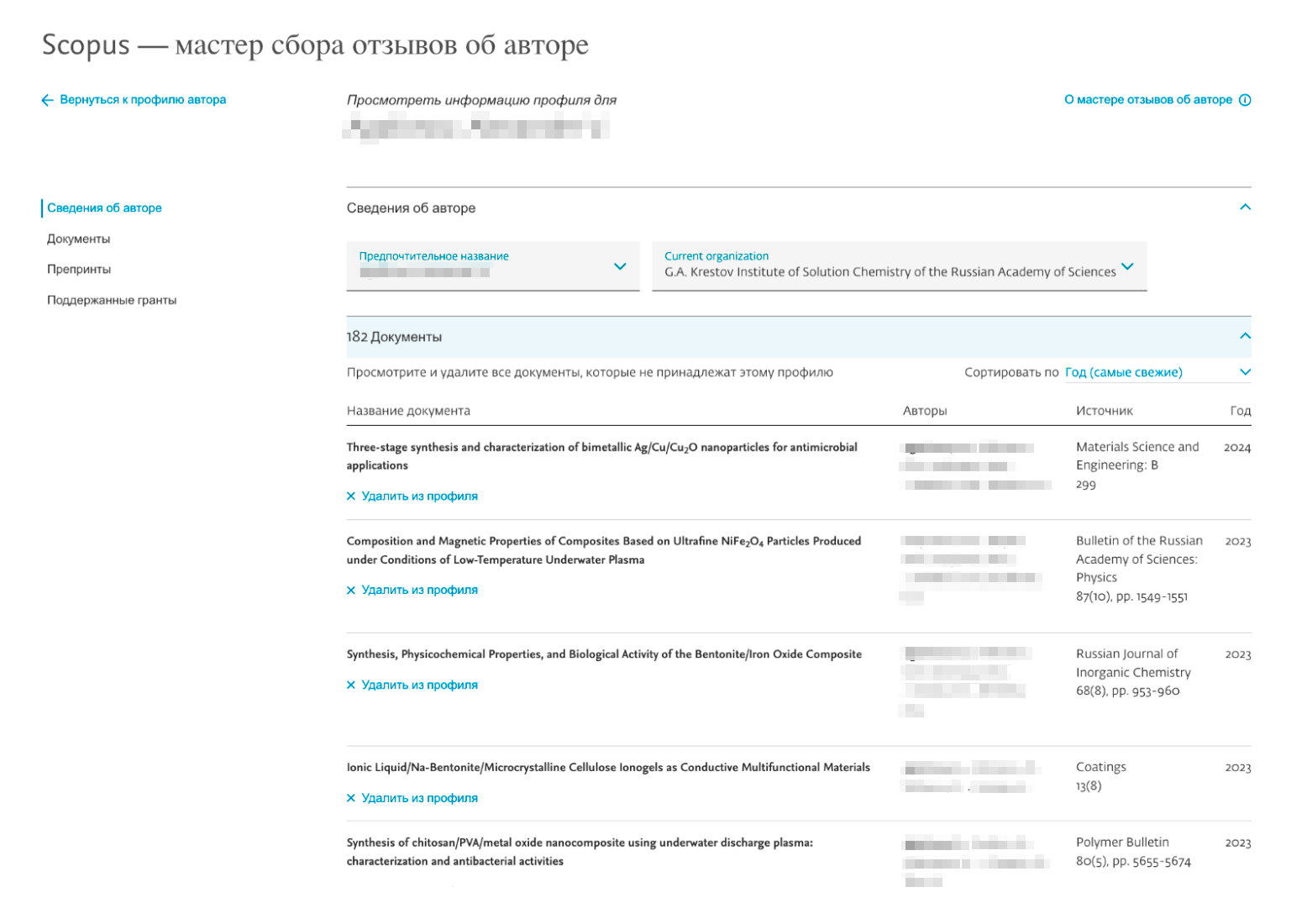Viewport: 1307px width, 924px height.
Task: Click Удалить из профиля under NiFe2O4 composites
Action: click(x=419, y=591)
